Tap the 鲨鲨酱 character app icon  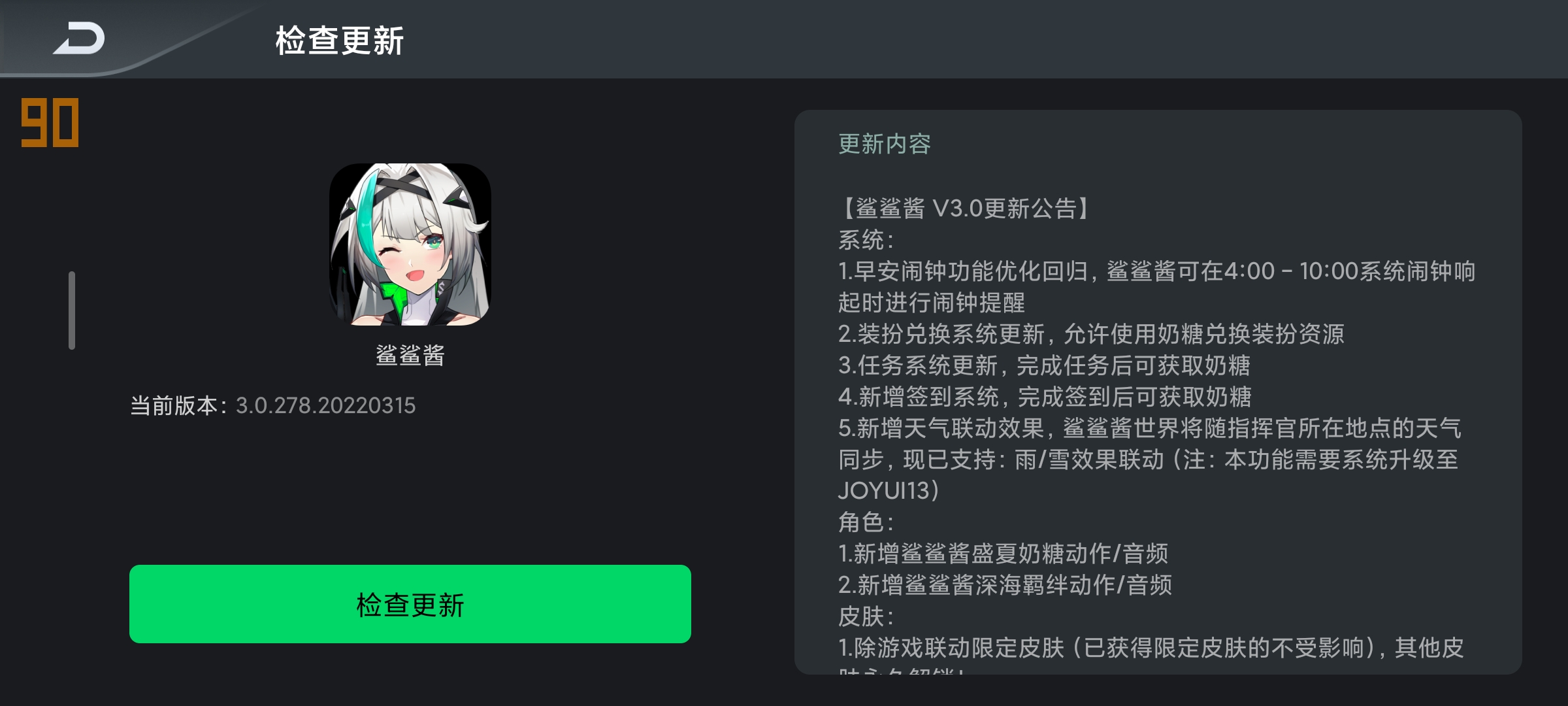pos(410,244)
